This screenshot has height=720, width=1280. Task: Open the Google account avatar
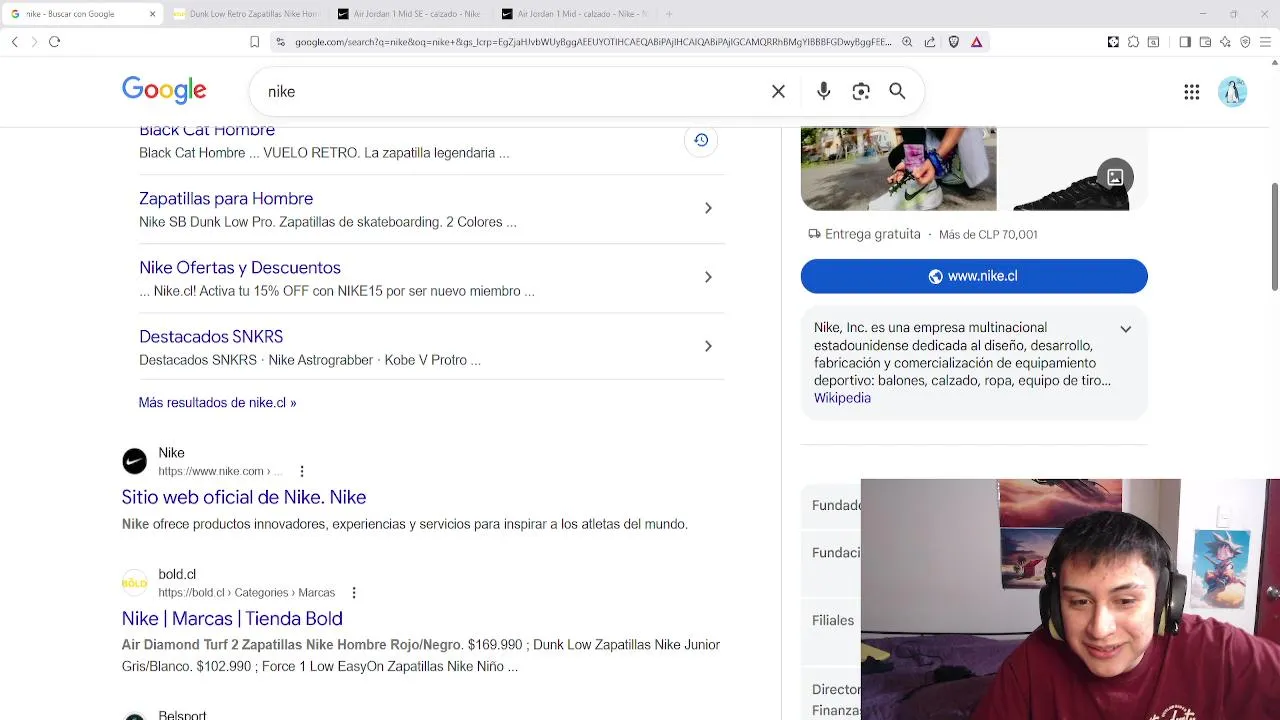[x=1232, y=92]
